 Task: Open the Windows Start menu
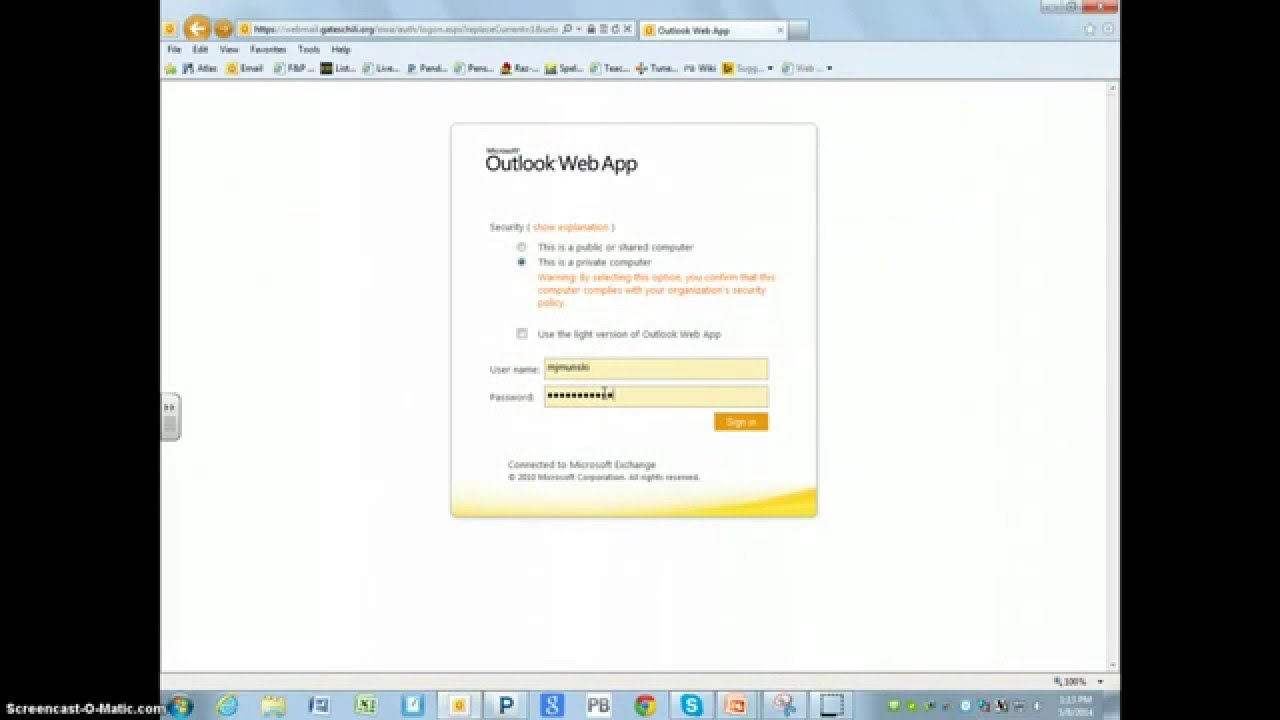pos(181,706)
